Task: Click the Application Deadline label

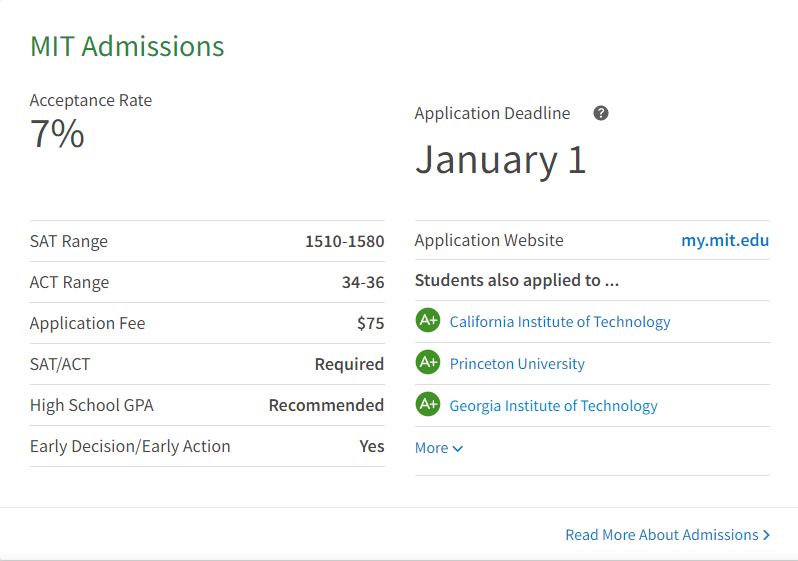Action: coord(492,113)
